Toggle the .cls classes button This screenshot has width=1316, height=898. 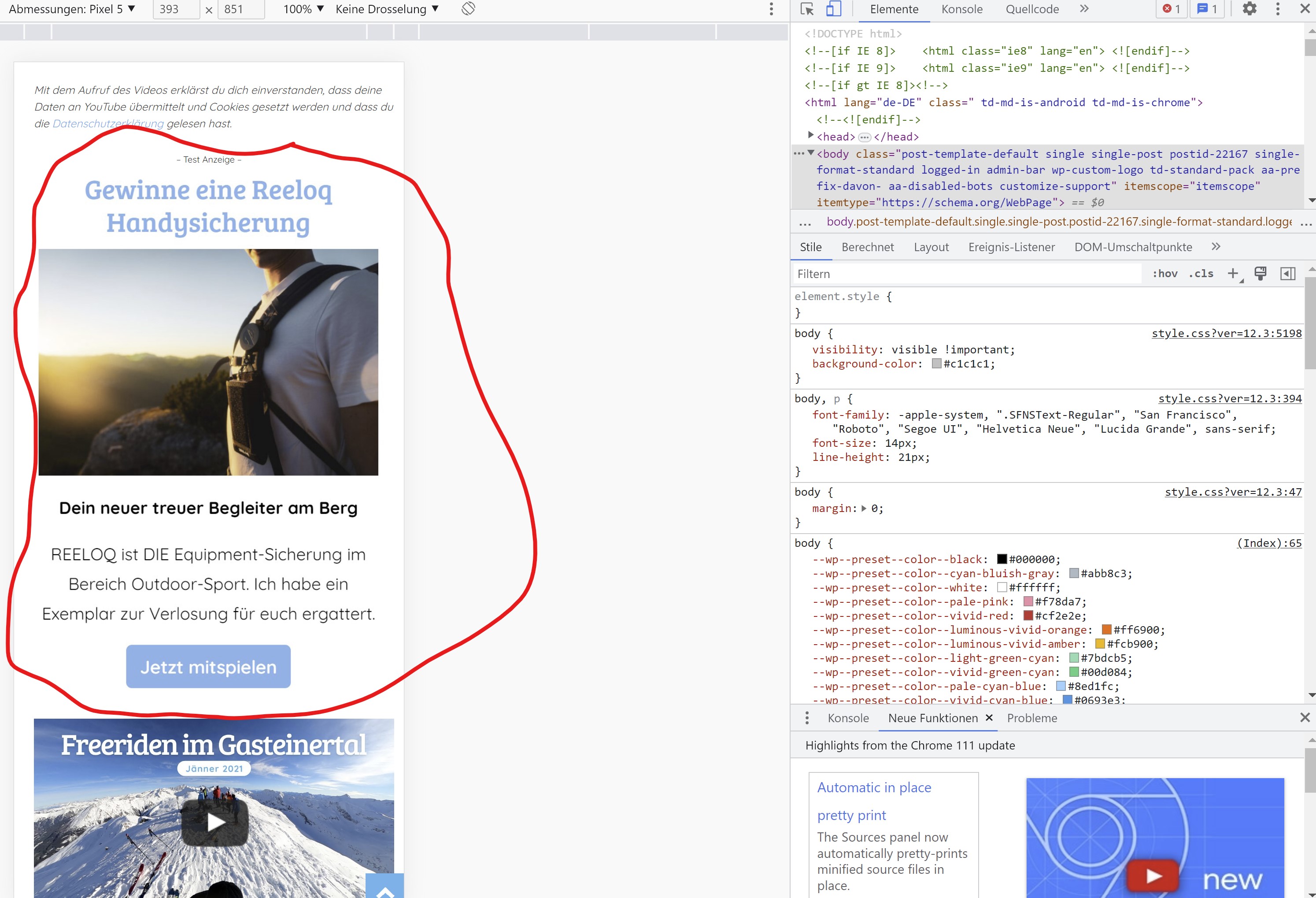(x=1201, y=274)
